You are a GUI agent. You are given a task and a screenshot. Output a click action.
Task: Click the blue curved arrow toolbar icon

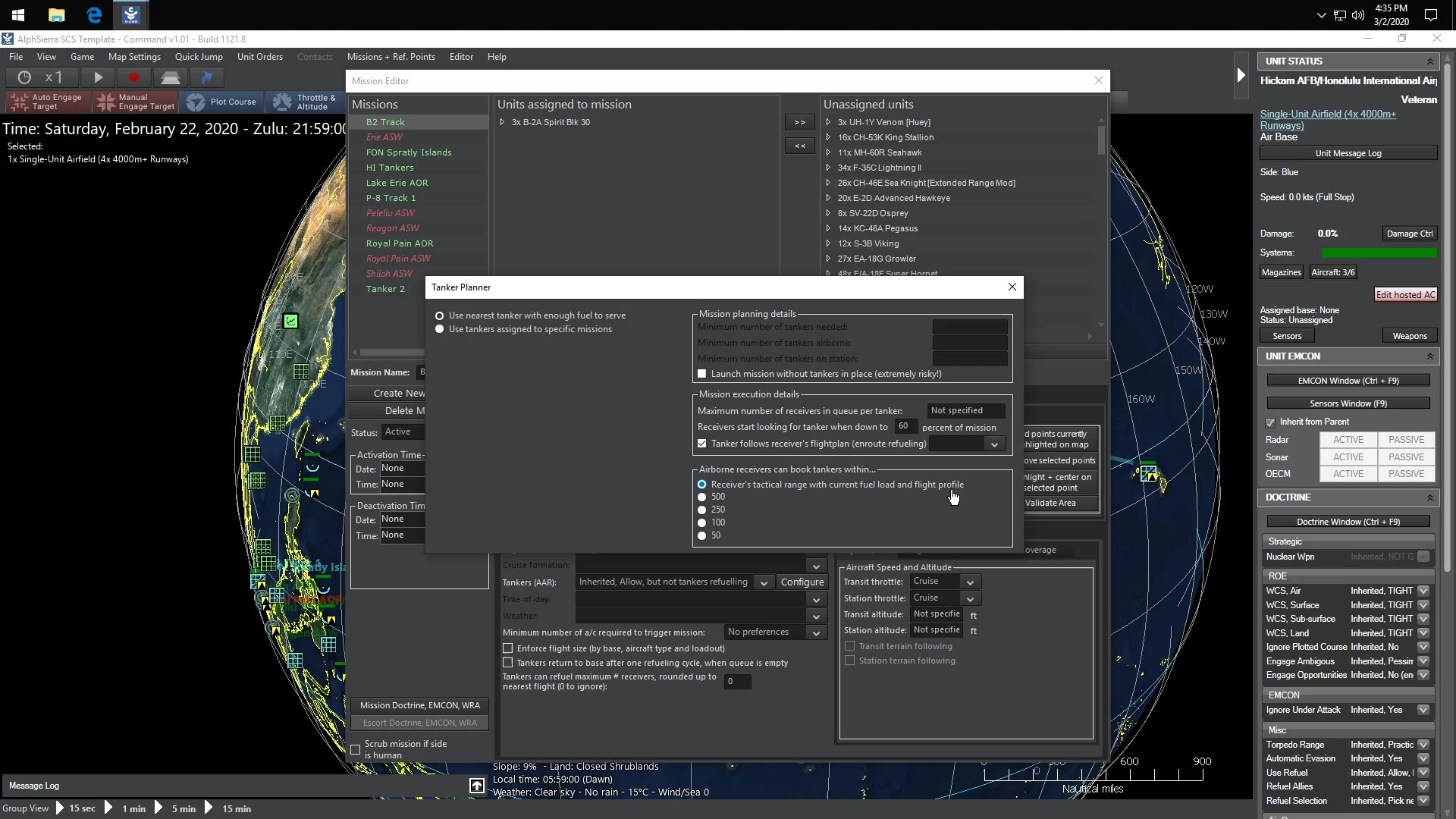206,77
